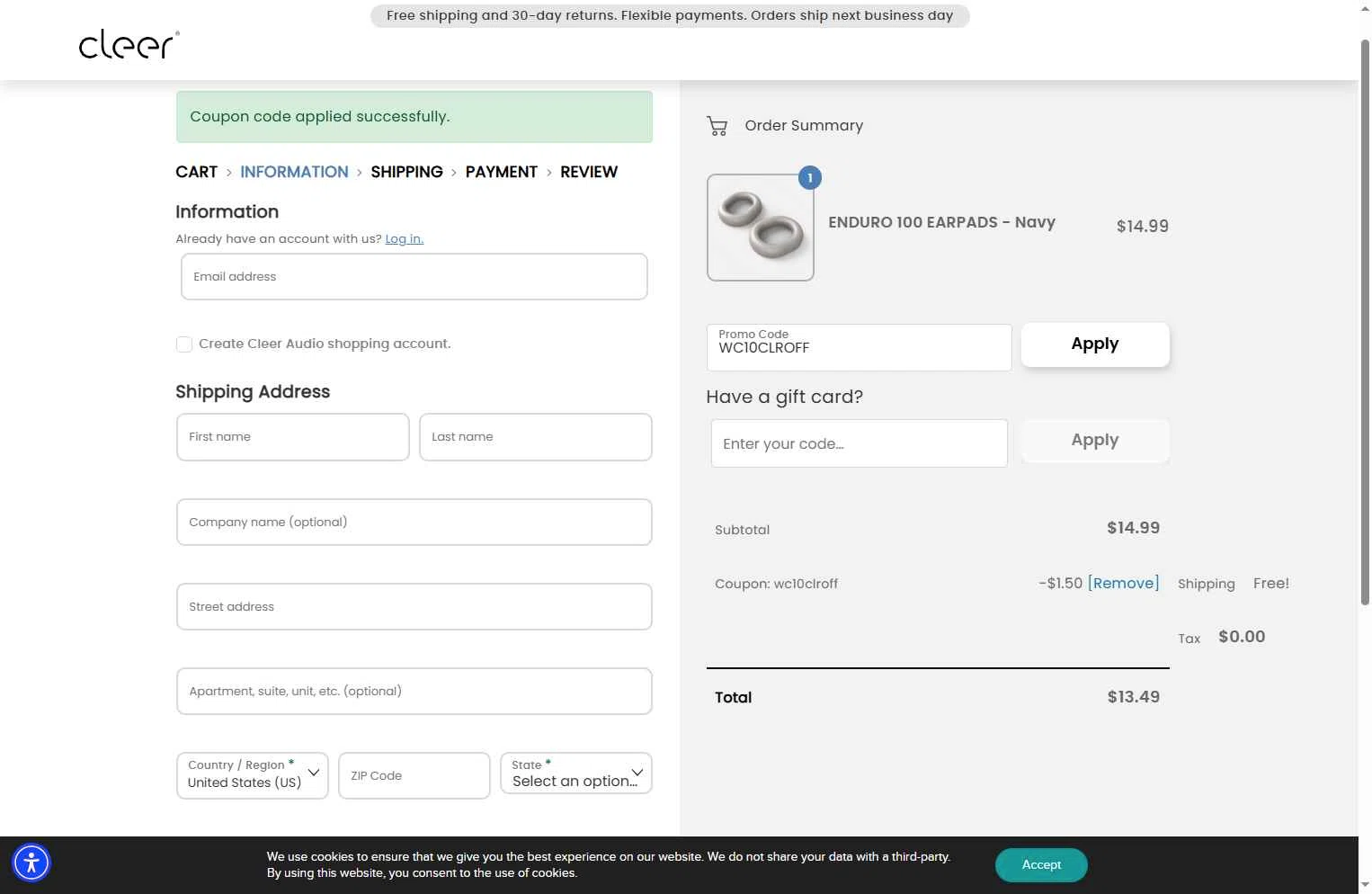Viewport: 1372px width, 894px height.
Task: Click the Promo Code input field
Action: (860, 347)
